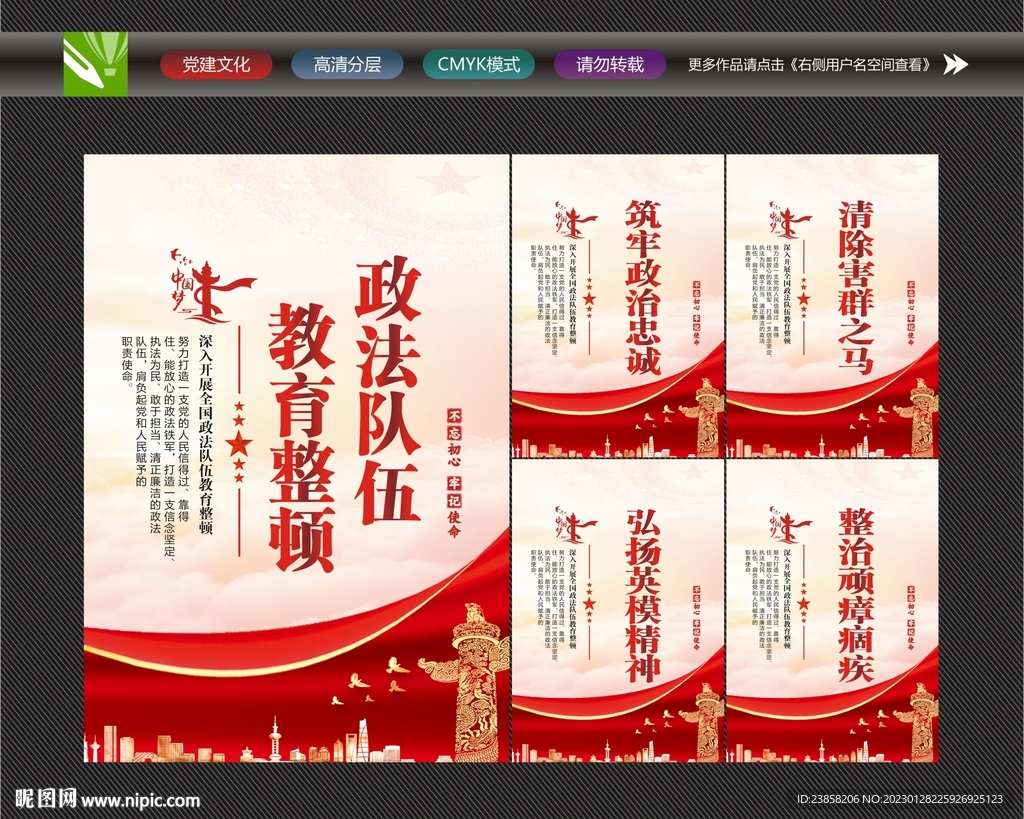
Task: Open the 清除害群之马 poster
Action: pos(833,306)
